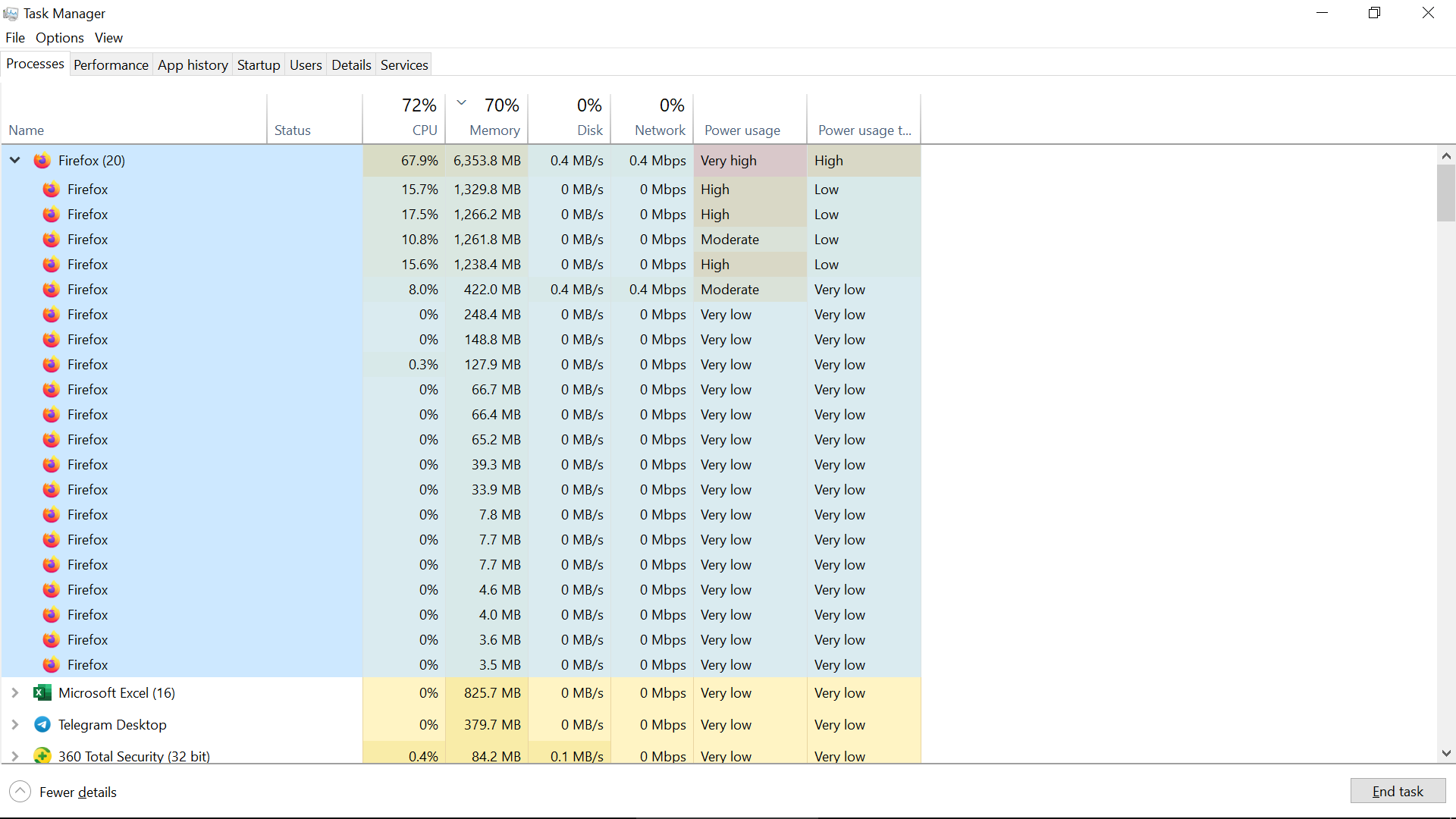
Task: Click Firefox icon in the 66.7 MB row
Action: click(x=51, y=390)
